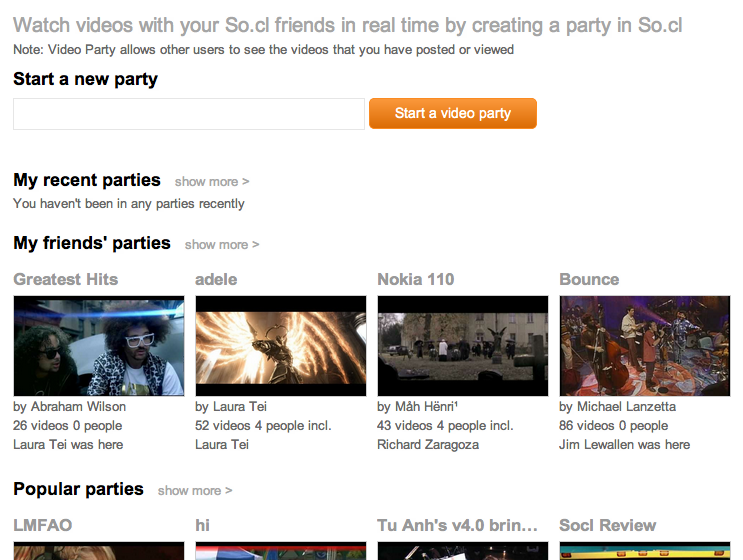This screenshot has height=560, width=743.
Task: Expand show more for Popular parties
Action: [194, 491]
